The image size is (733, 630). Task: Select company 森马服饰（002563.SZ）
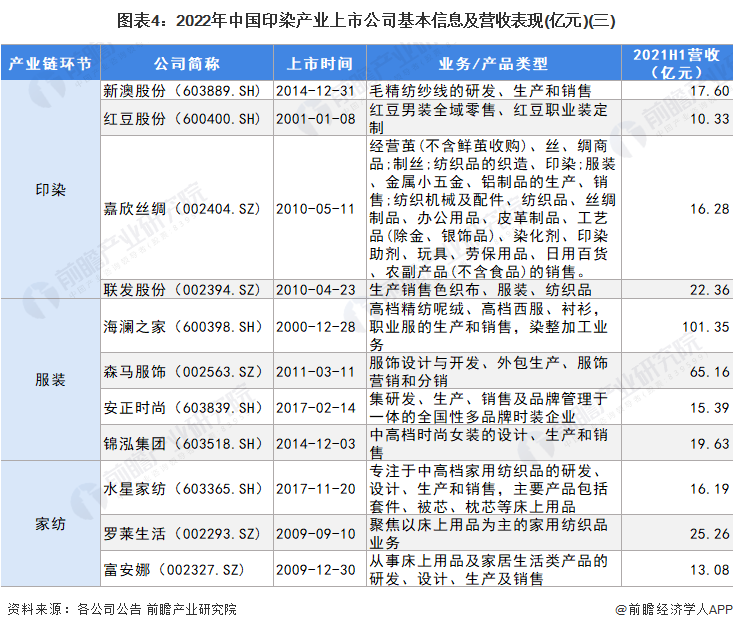pos(182,372)
